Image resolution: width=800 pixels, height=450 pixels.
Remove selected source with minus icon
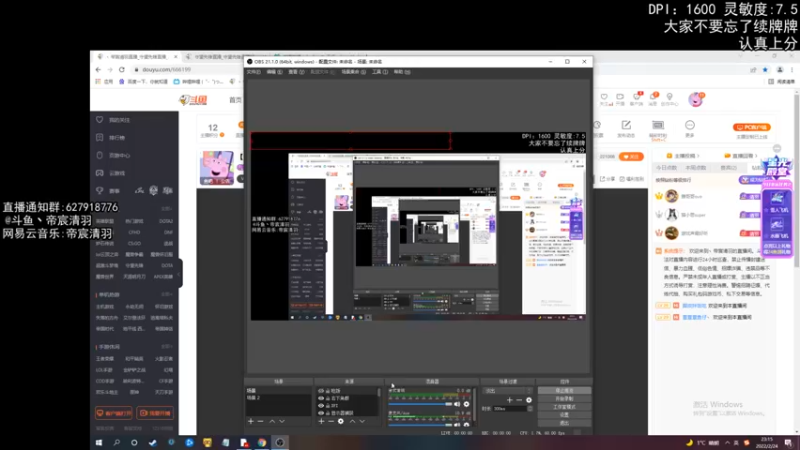click(x=331, y=421)
